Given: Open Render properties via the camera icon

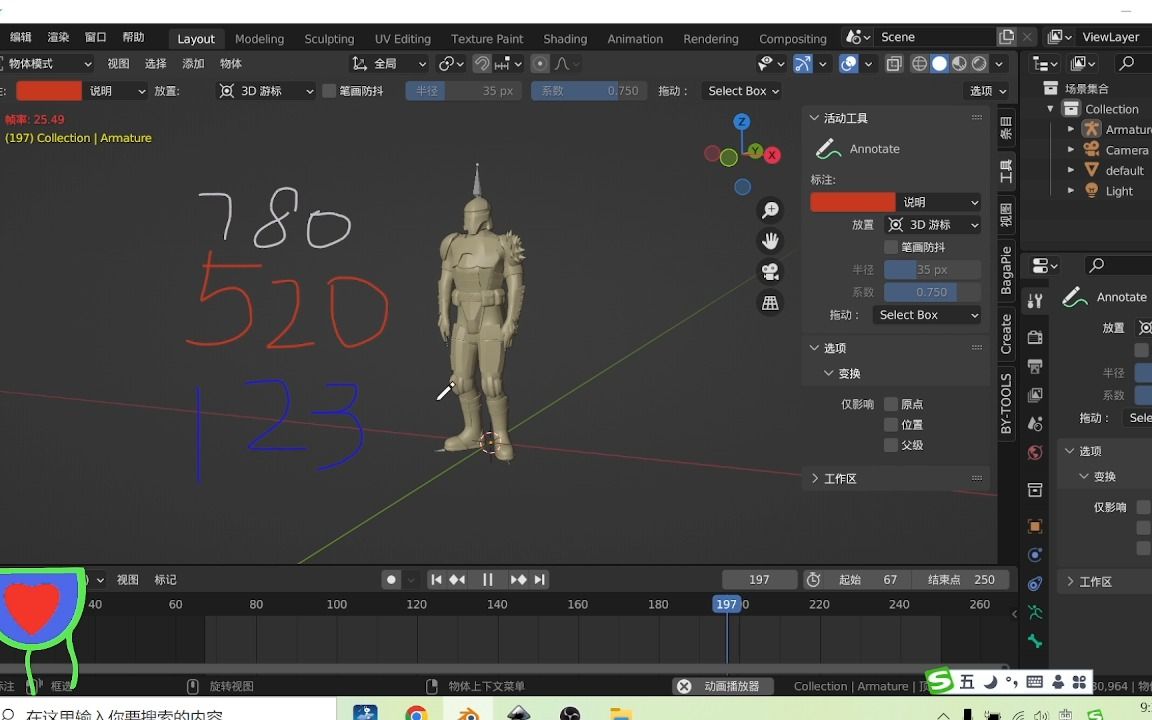Looking at the screenshot, I should click(1035, 337).
